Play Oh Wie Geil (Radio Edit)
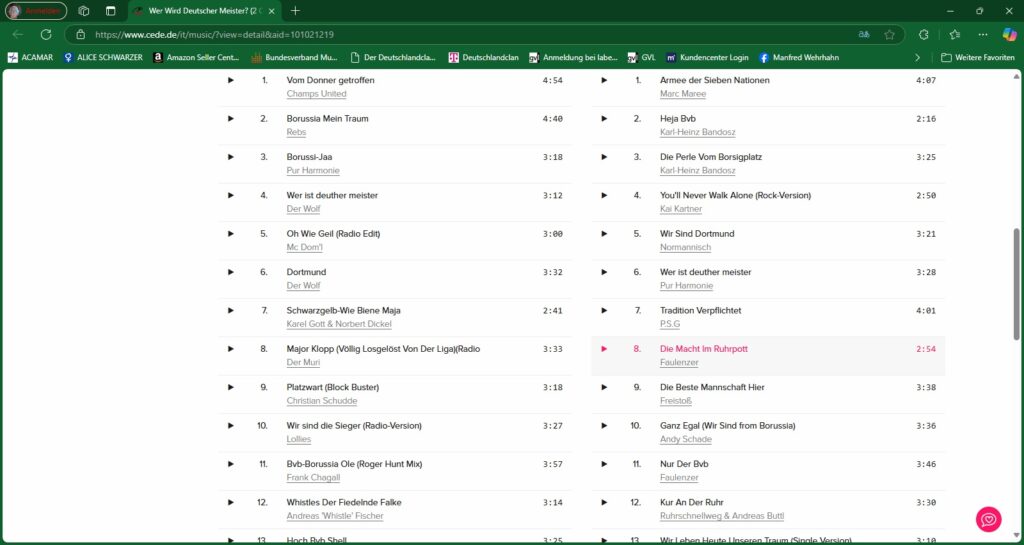This screenshot has width=1024, height=545. tap(231, 234)
